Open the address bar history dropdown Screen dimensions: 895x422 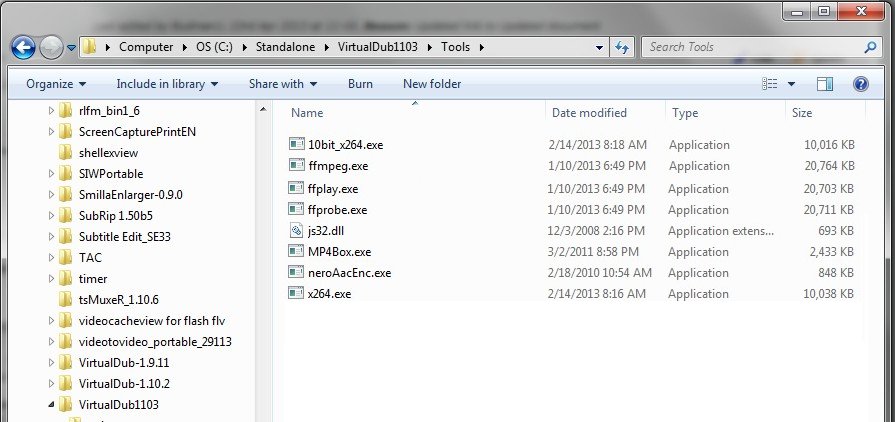coord(599,47)
